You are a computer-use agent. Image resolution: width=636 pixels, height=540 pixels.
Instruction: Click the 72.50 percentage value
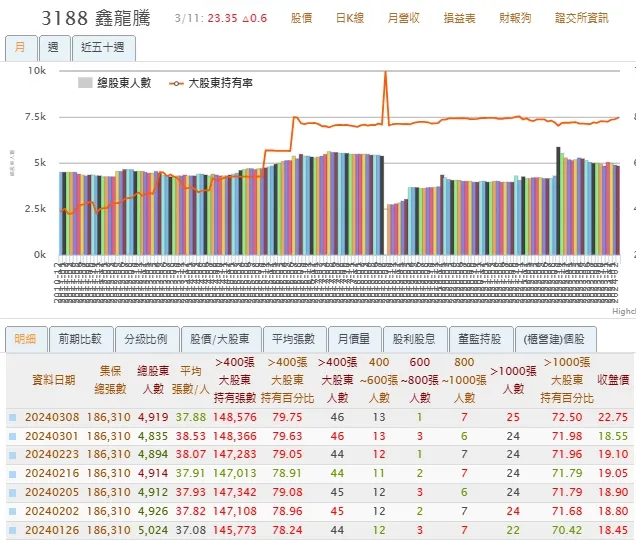[x=567, y=417]
